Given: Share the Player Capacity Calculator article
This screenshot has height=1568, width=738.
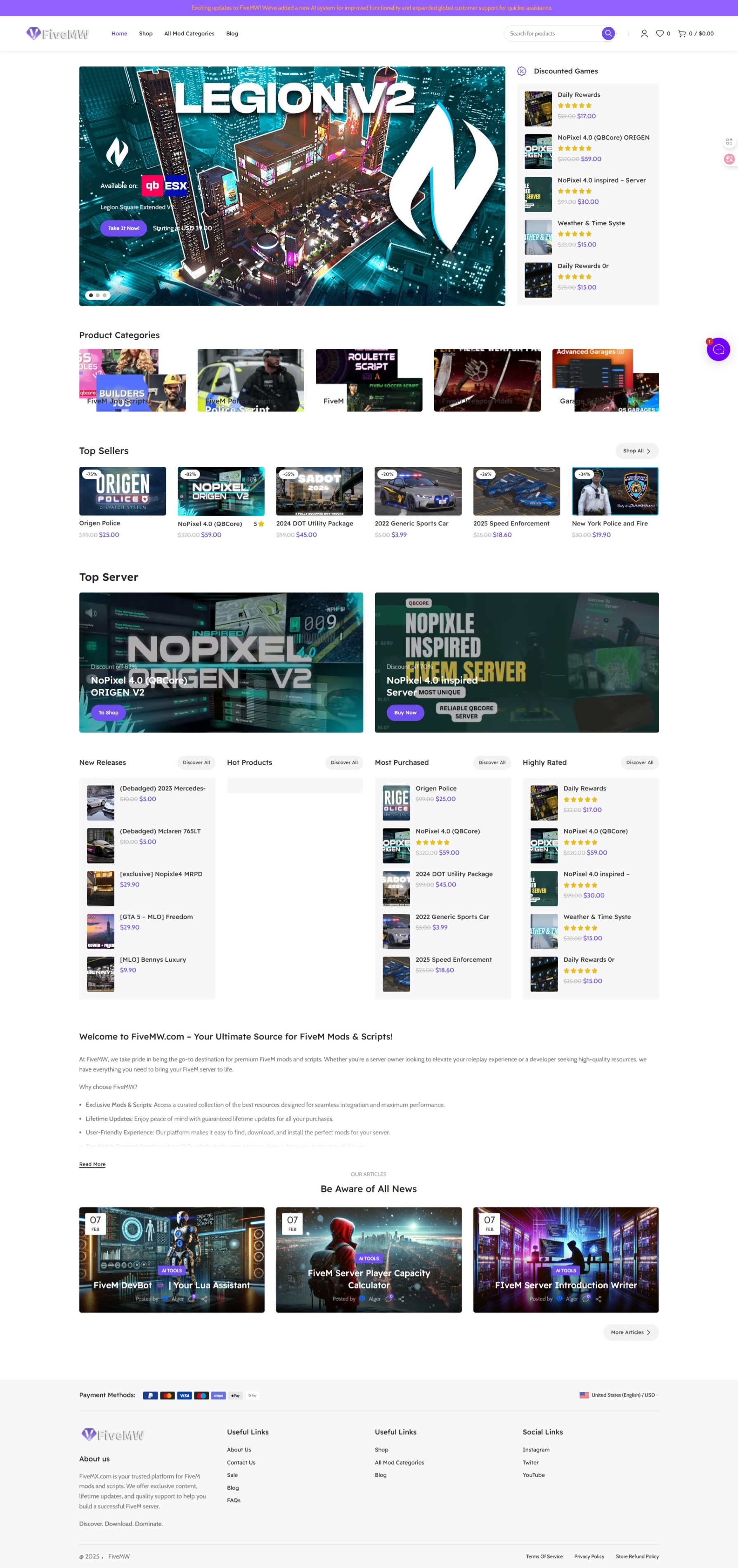Looking at the screenshot, I should 401,1299.
